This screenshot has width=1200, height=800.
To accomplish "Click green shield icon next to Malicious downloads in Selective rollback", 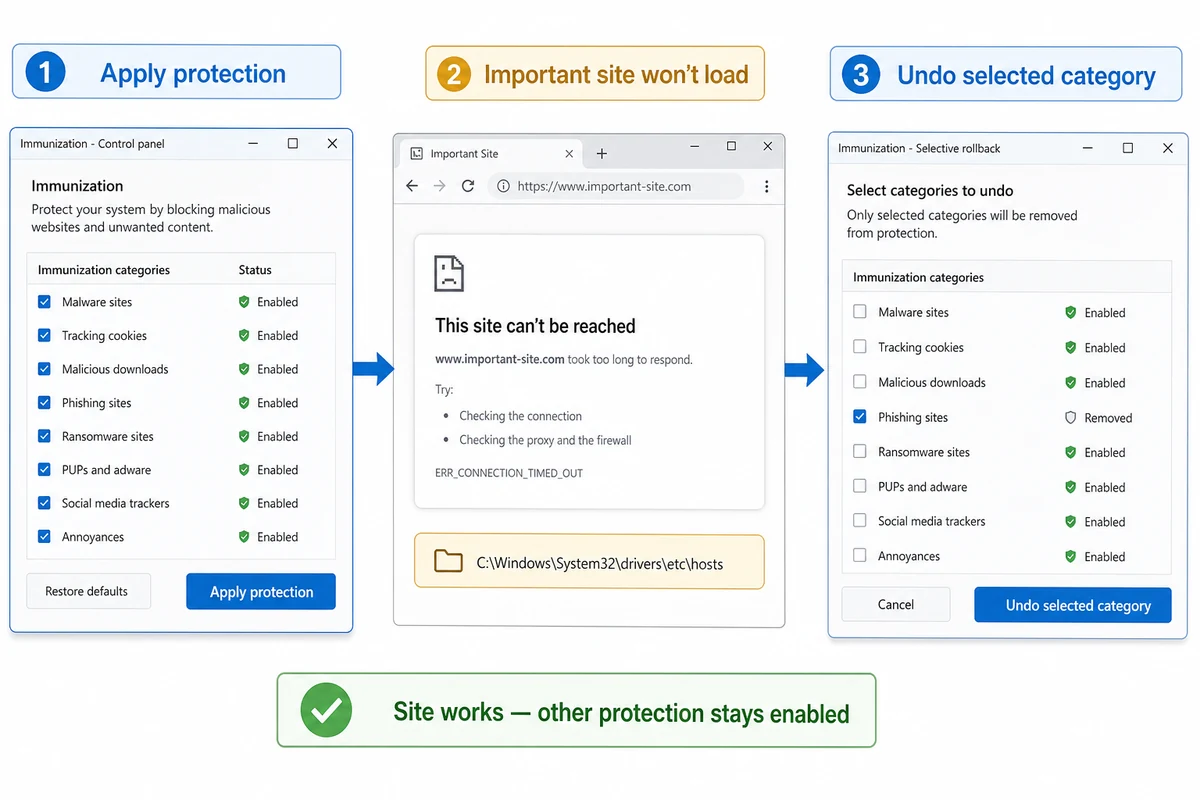I will pos(1071,383).
